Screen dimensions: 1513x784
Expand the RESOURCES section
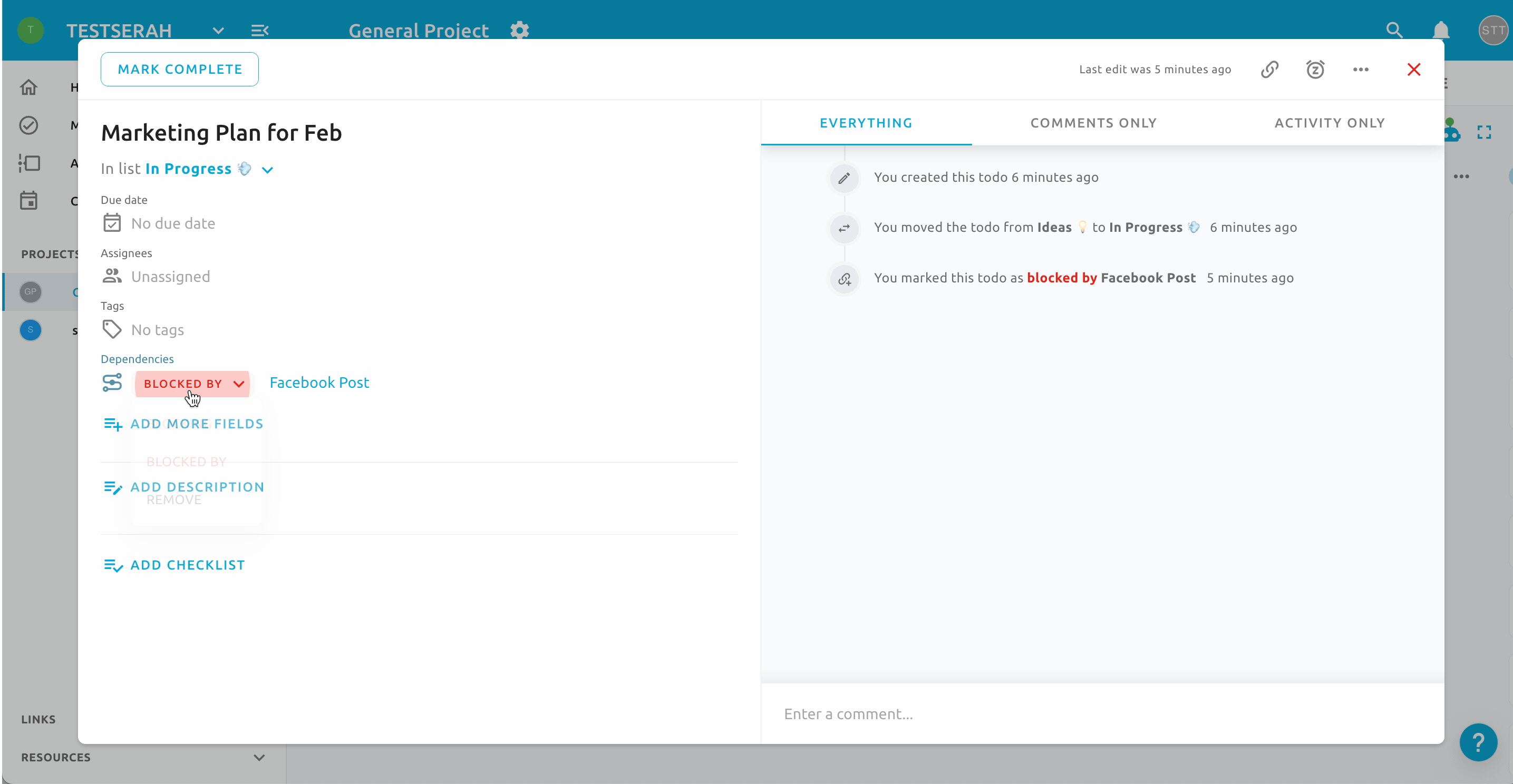(x=258, y=757)
